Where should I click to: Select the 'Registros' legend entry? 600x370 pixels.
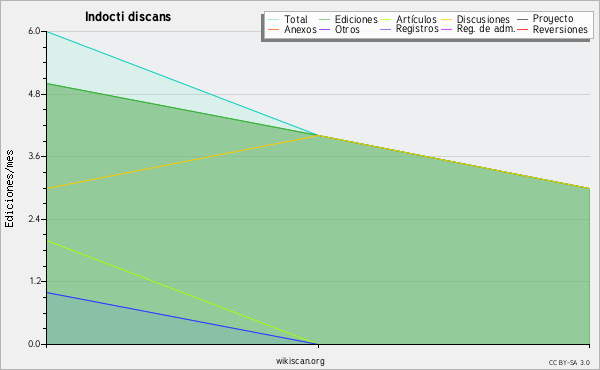(x=409, y=29)
